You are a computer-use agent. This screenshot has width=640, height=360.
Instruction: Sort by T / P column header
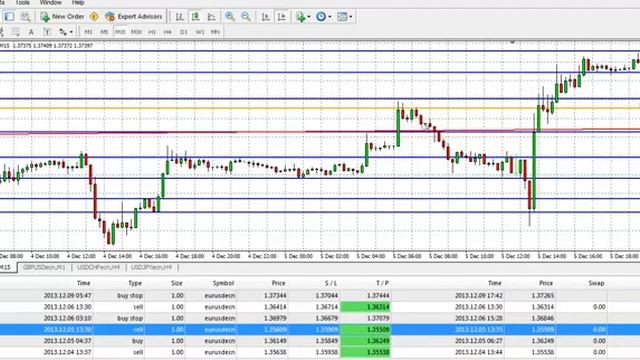382,283
